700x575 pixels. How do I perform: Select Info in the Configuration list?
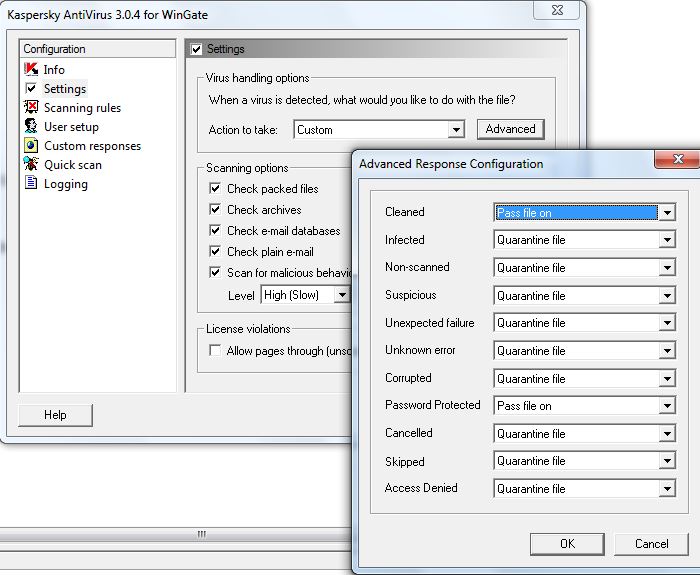(54, 70)
